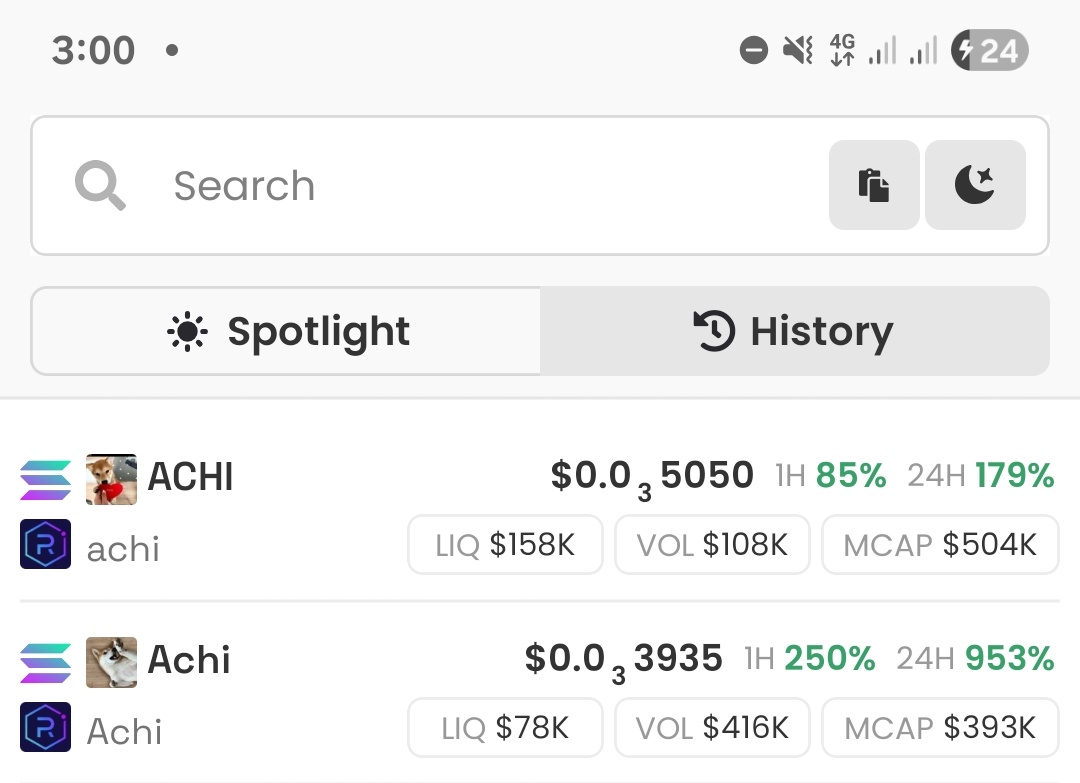Select the MCAP $504K chip
This screenshot has width=1080, height=783.
pyautogui.click(x=940, y=545)
